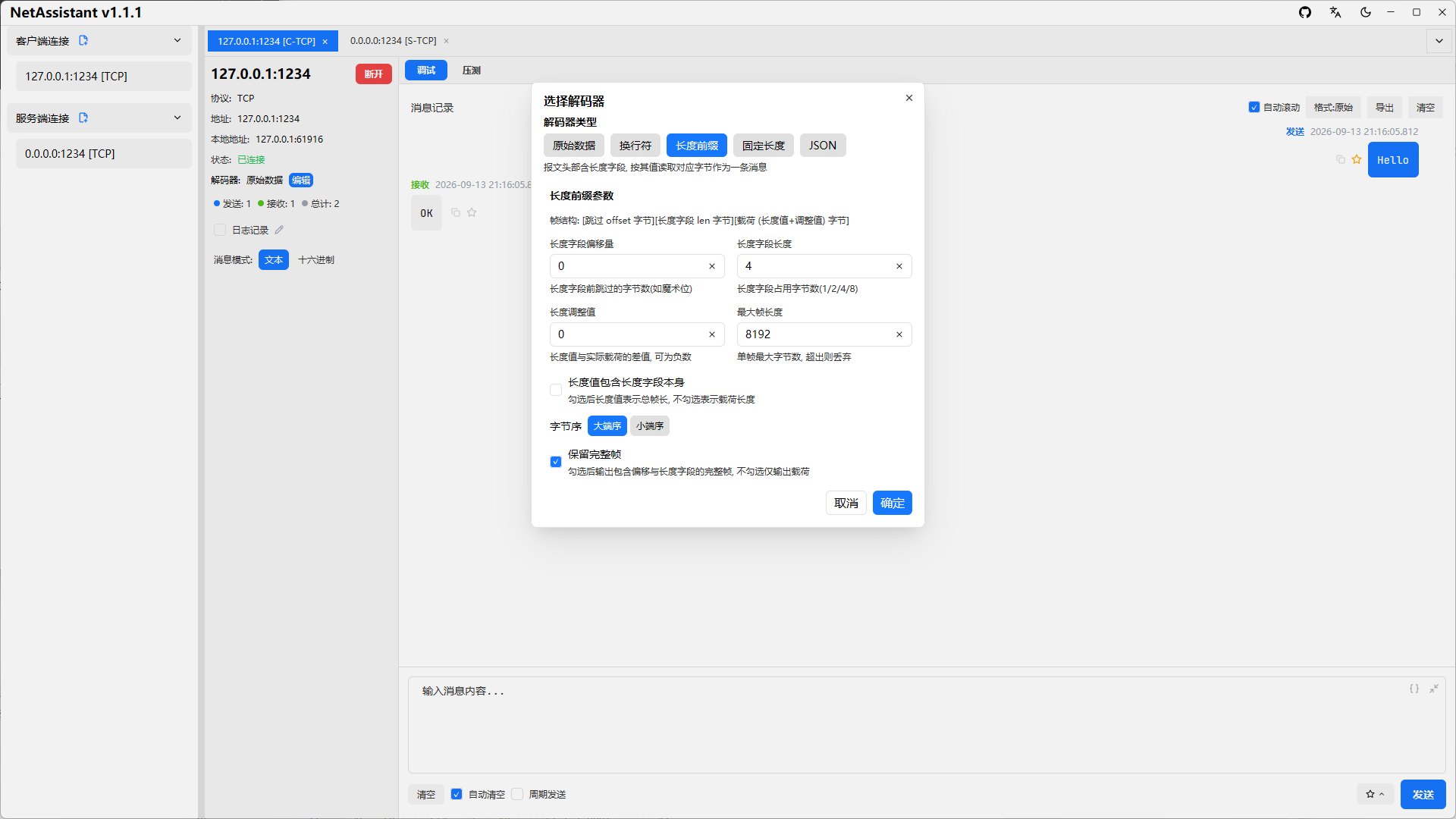Close the 127.0.0.1:1234 [C-TCP] tab
Screen dimensions: 1456x819
pos(325,41)
